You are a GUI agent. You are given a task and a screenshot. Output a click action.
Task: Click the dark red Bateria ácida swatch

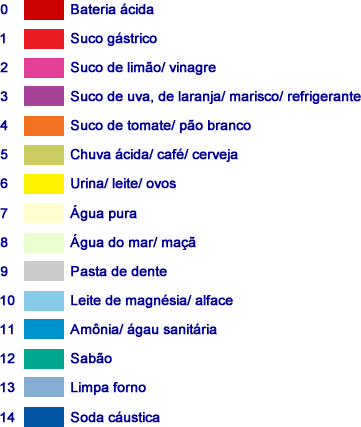44,10
